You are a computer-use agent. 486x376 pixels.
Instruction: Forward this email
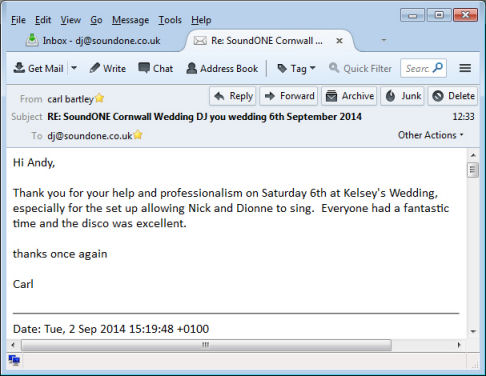[x=289, y=96]
